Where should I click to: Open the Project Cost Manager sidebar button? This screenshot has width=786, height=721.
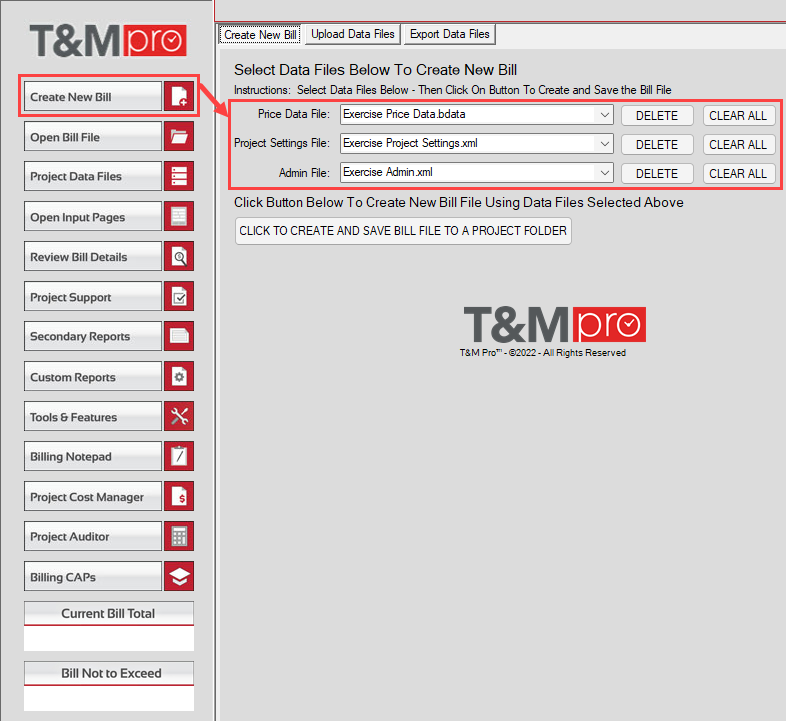93,496
